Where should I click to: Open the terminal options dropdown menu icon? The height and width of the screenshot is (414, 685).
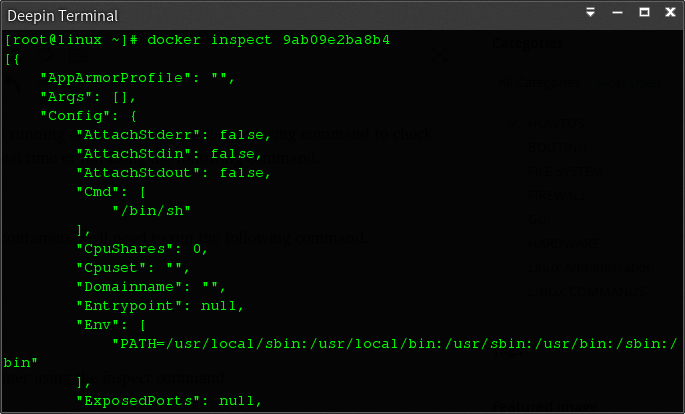tap(591, 13)
